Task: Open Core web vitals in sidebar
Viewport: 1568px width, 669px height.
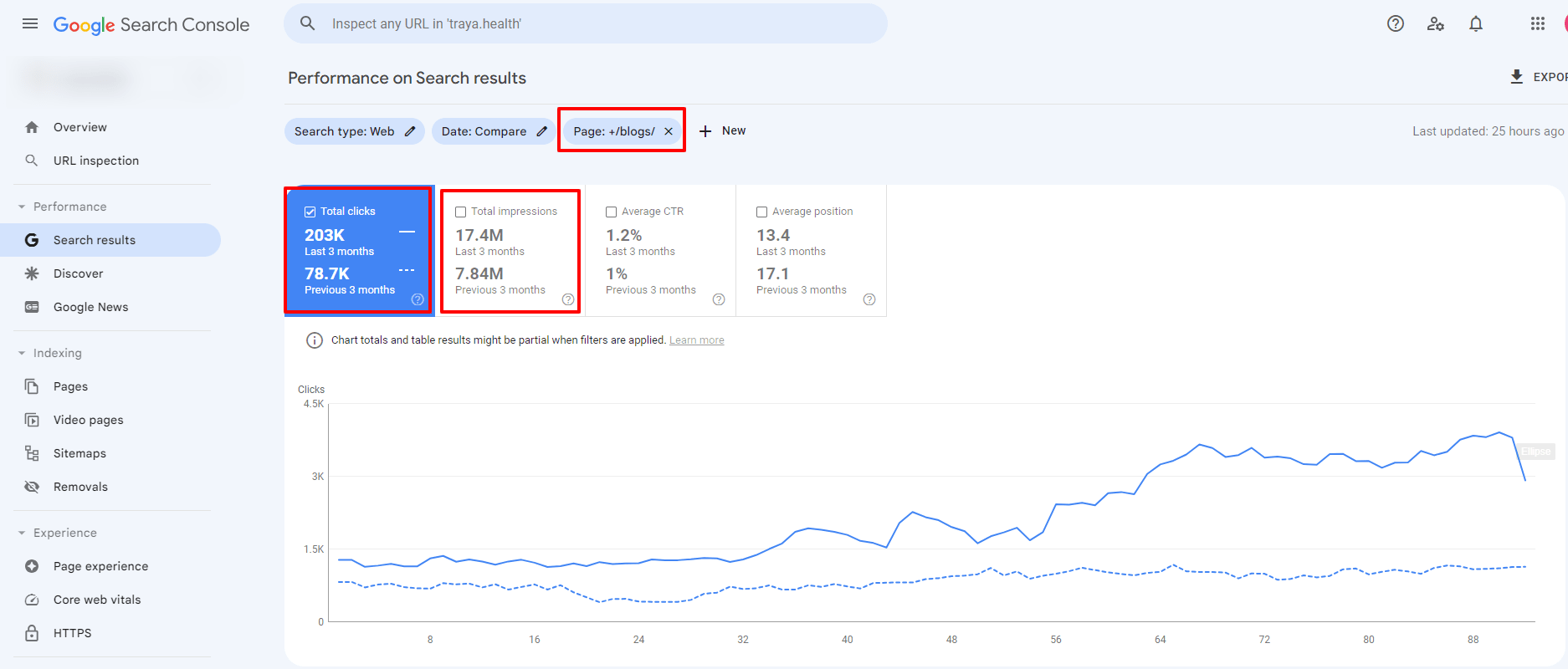Action: click(97, 600)
